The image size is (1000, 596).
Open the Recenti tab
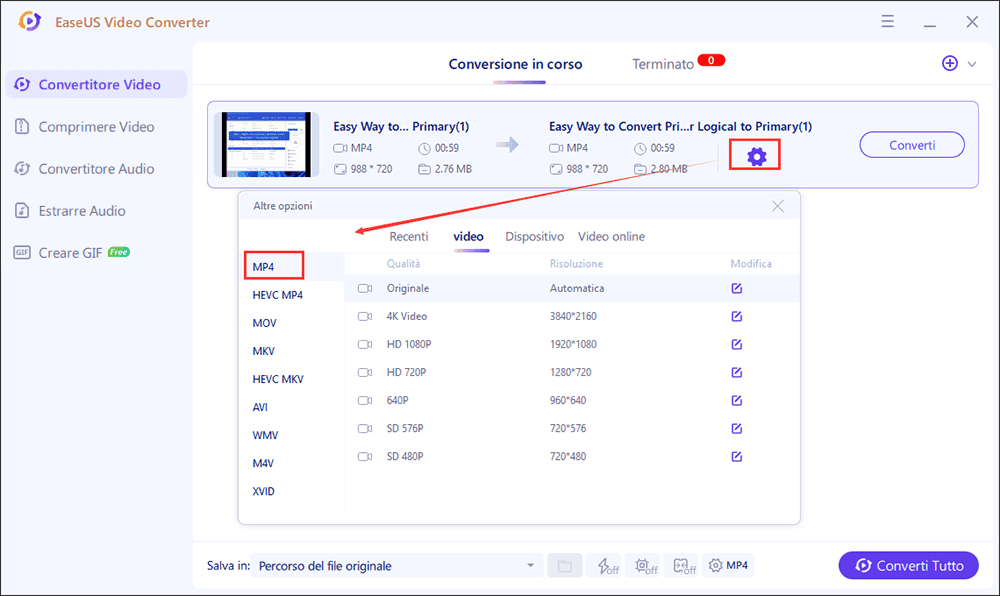tap(409, 236)
